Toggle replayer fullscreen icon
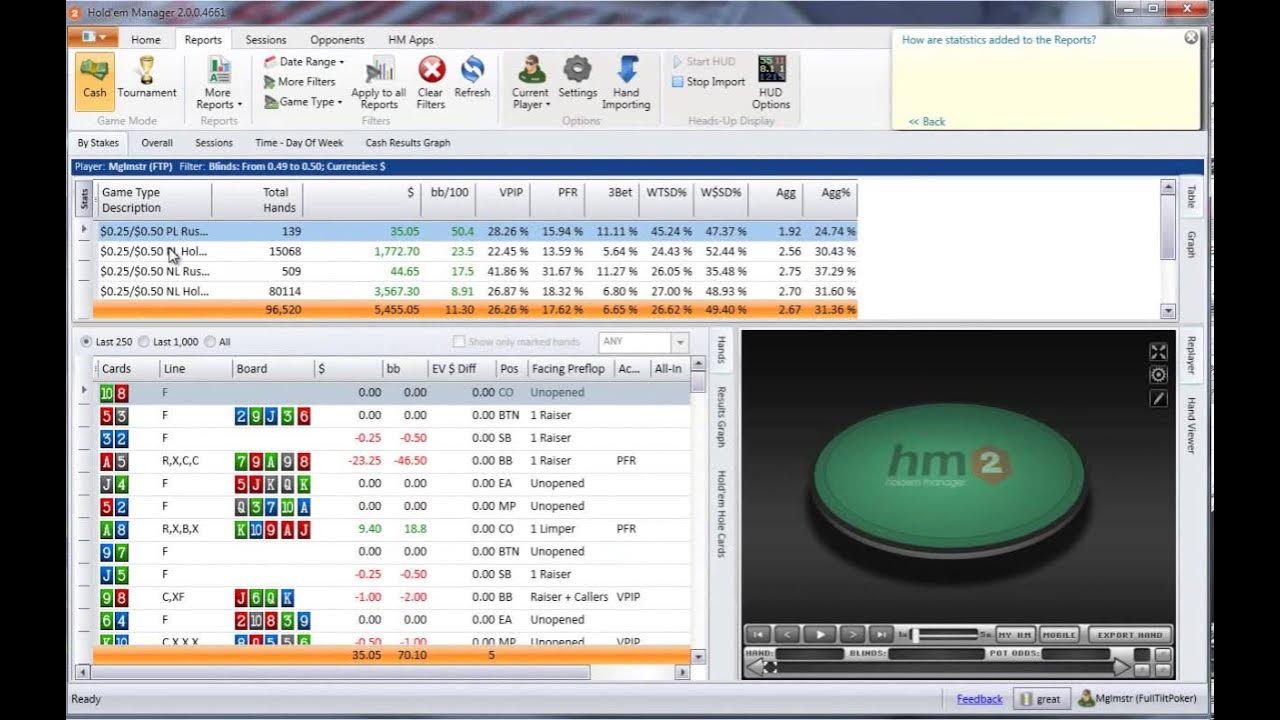 coord(1158,352)
